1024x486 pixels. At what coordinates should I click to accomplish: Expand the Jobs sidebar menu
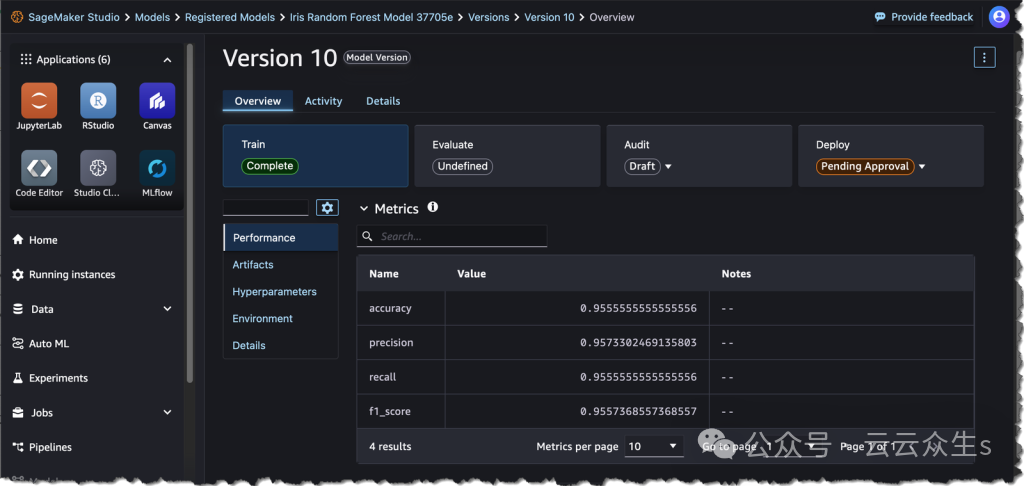(167, 413)
